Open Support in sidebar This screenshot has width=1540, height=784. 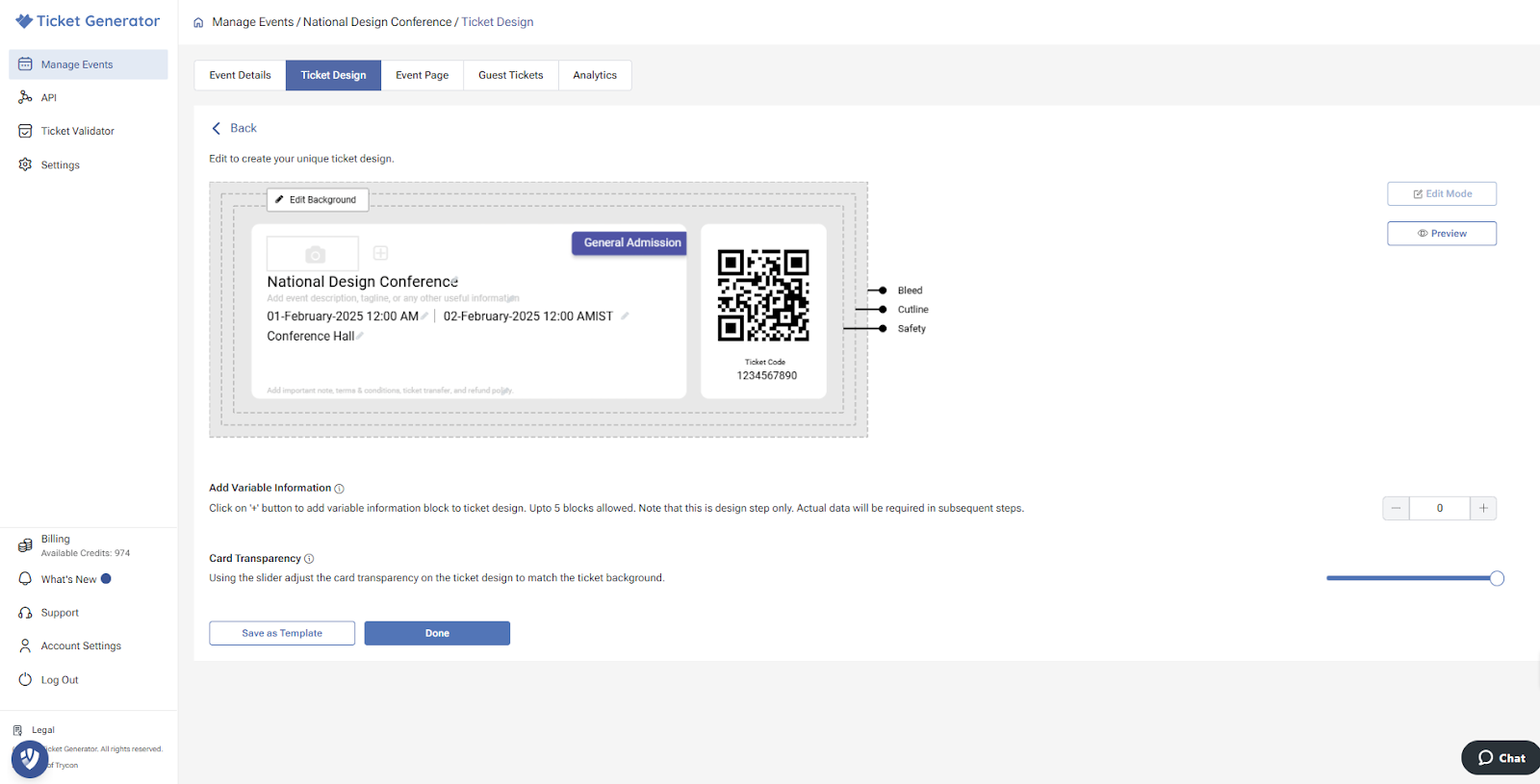tap(49, 613)
